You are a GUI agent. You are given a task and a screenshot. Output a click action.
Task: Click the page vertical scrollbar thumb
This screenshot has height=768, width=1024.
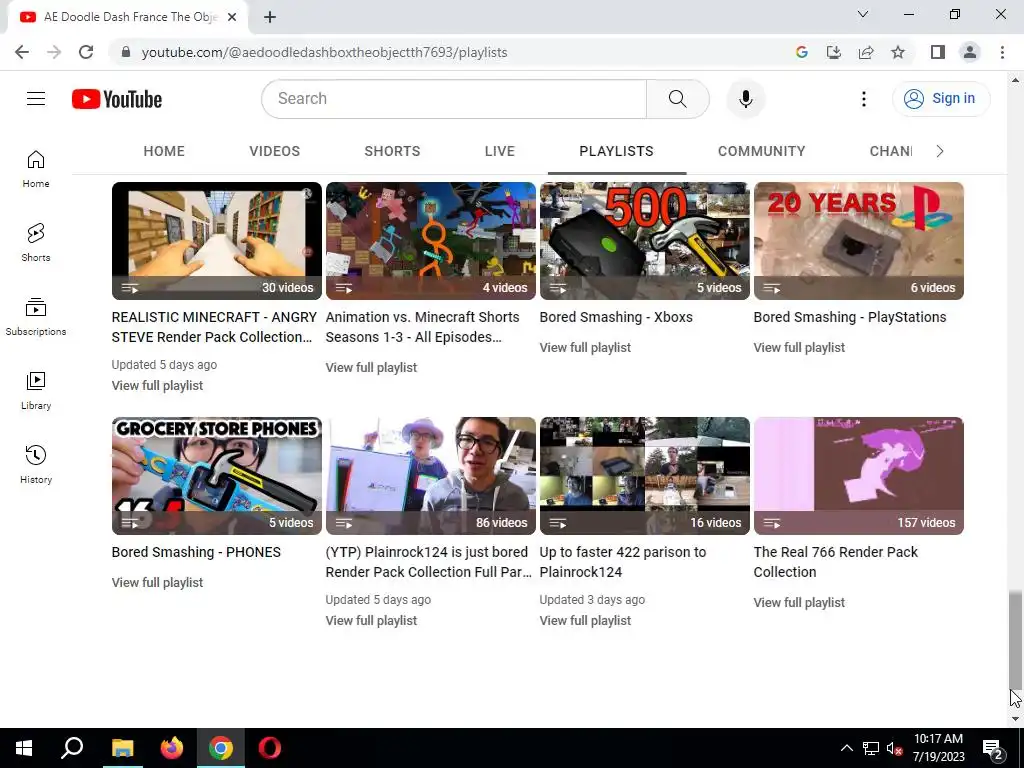pos(1015,641)
